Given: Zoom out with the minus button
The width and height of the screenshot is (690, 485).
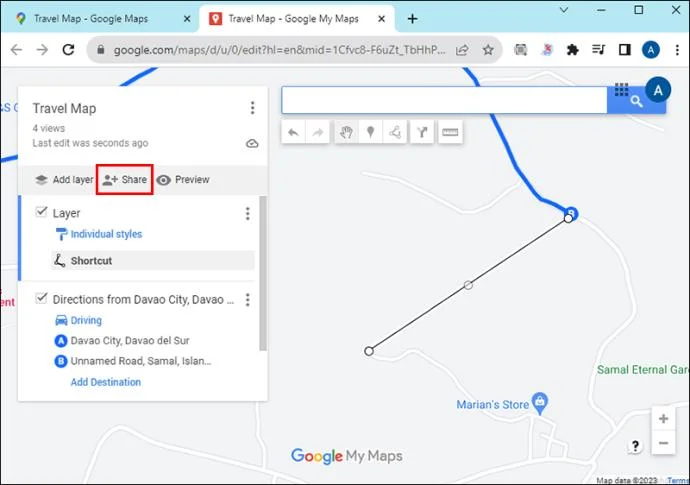Looking at the screenshot, I should (663, 443).
